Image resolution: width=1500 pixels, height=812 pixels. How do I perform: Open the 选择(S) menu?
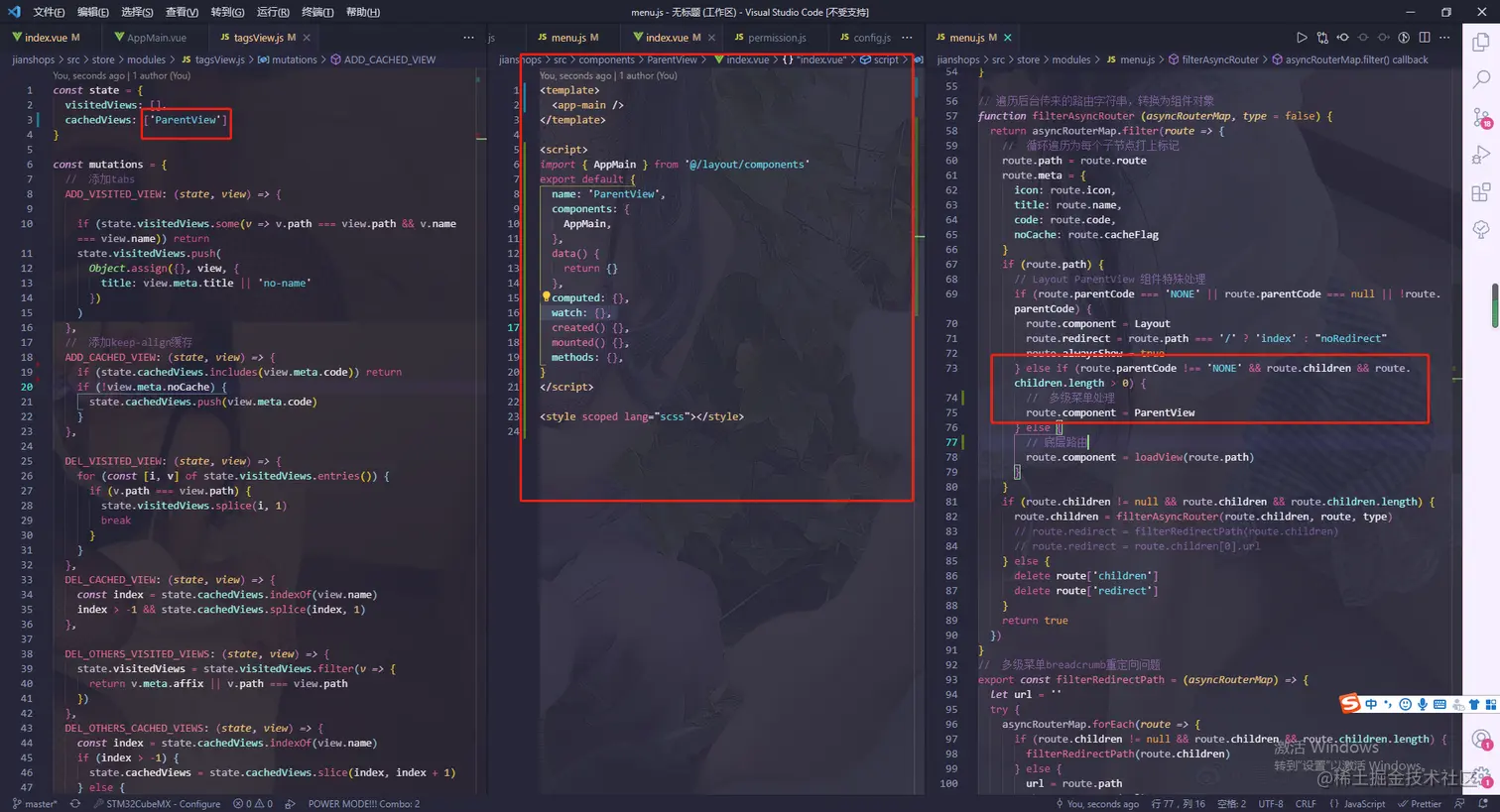click(x=137, y=12)
